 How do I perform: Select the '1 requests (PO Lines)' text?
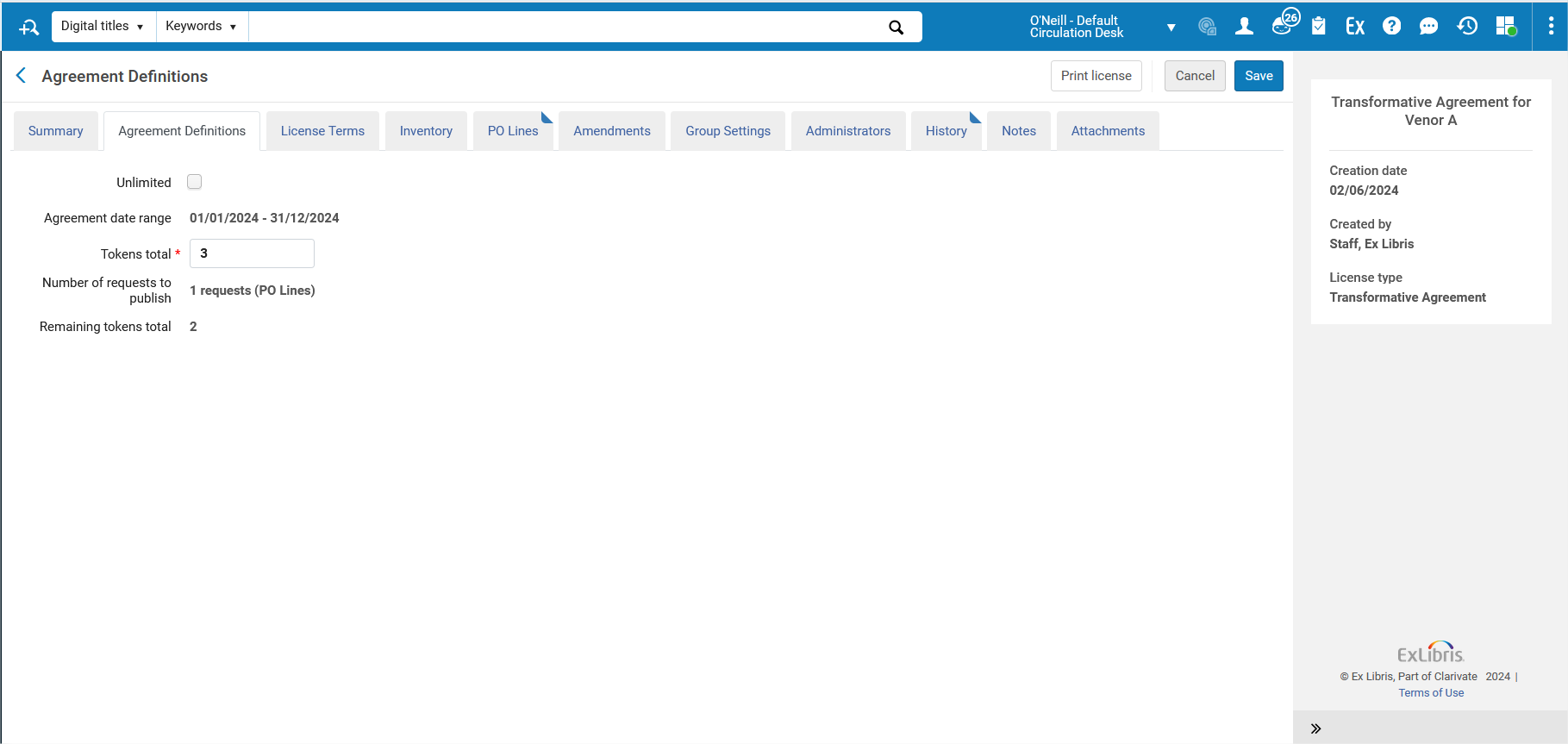point(253,291)
